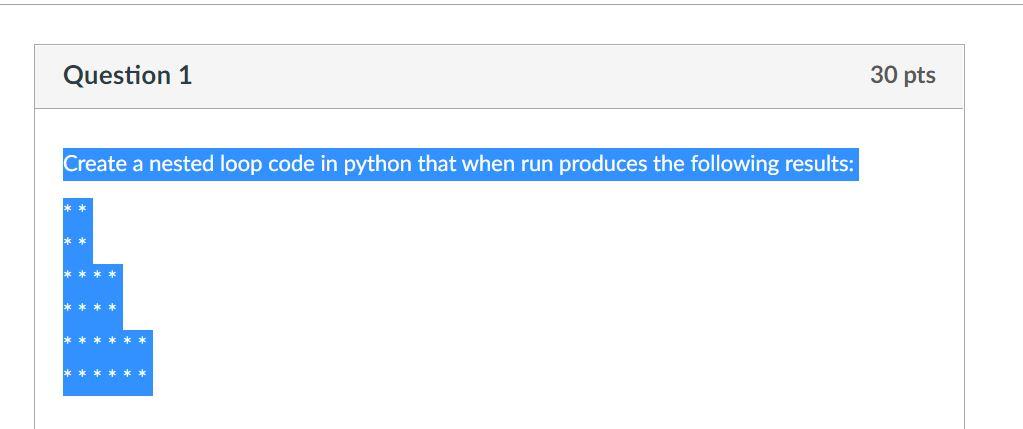Click the Question 1 heading
The width and height of the screenshot is (1023, 429).
pos(128,76)
